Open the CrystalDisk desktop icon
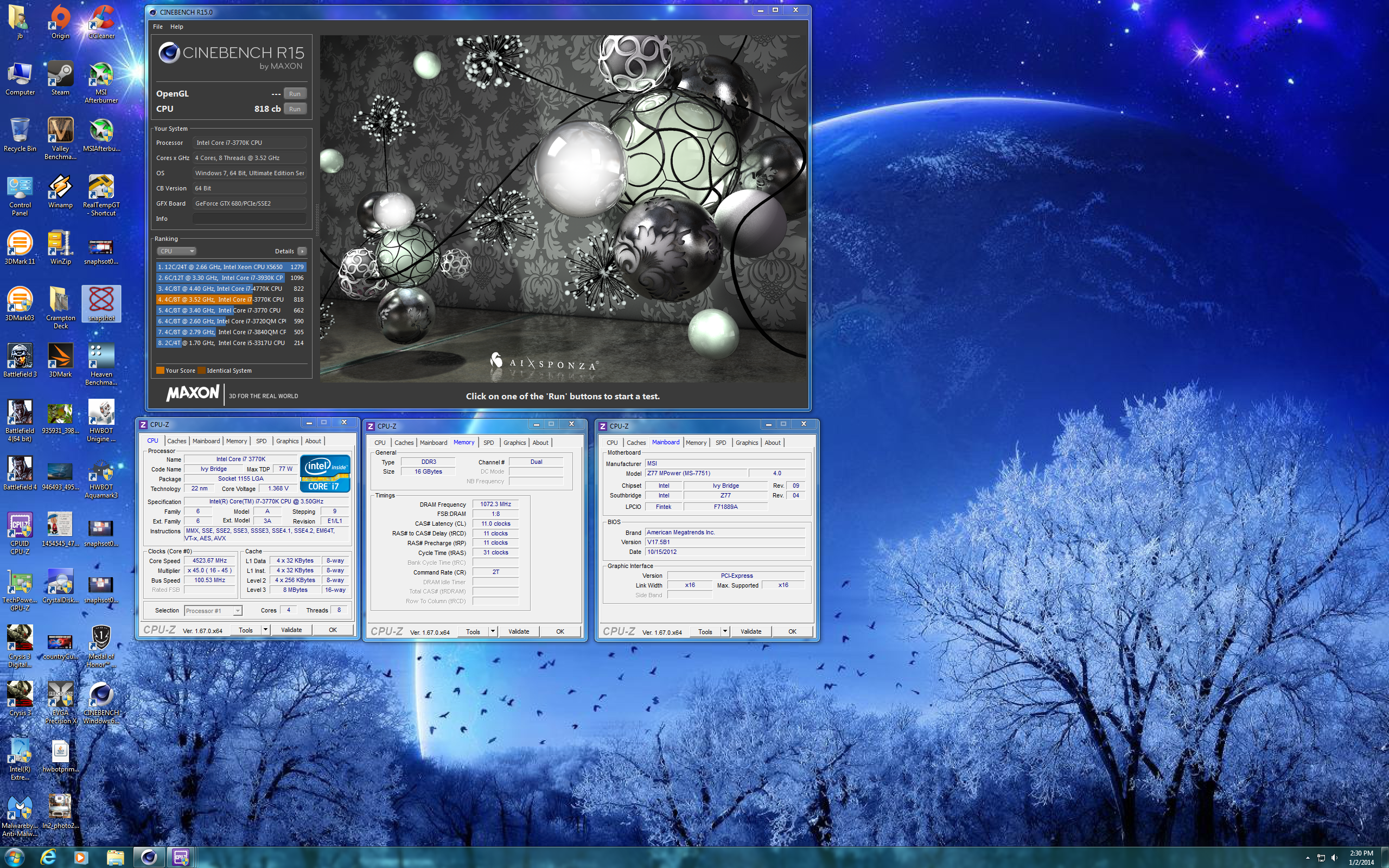This screenshot has width=1389, height=868. point(60,585)
